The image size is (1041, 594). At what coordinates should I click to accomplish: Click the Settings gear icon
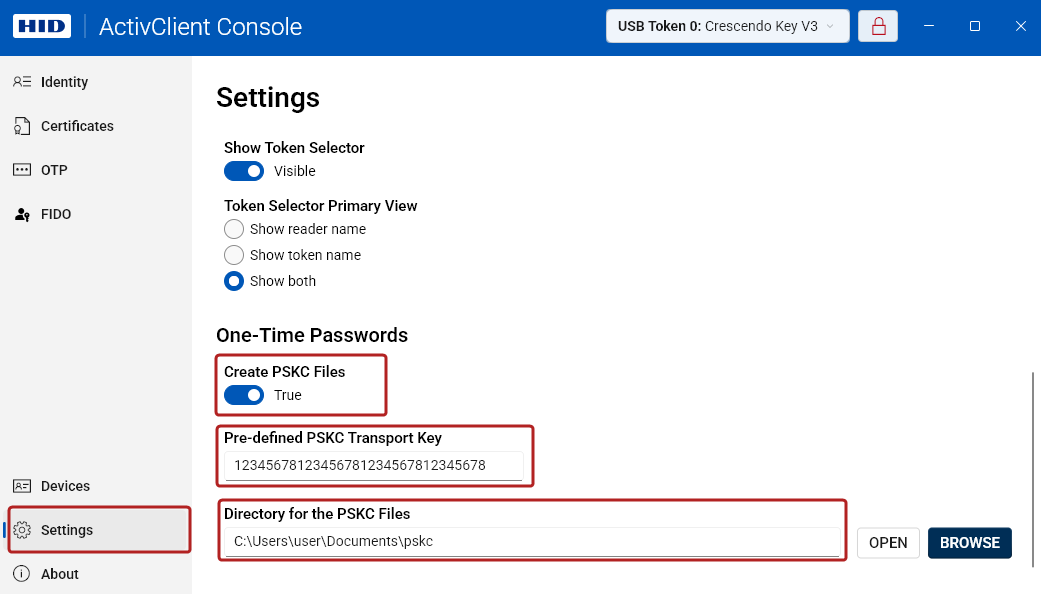coord(22,530)
